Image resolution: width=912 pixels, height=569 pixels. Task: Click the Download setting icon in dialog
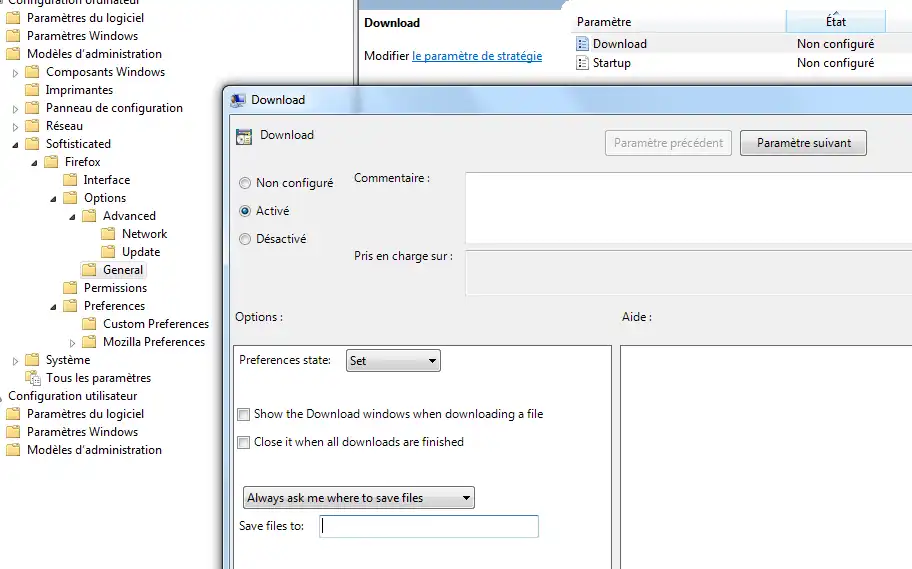[x=244, y=137]
